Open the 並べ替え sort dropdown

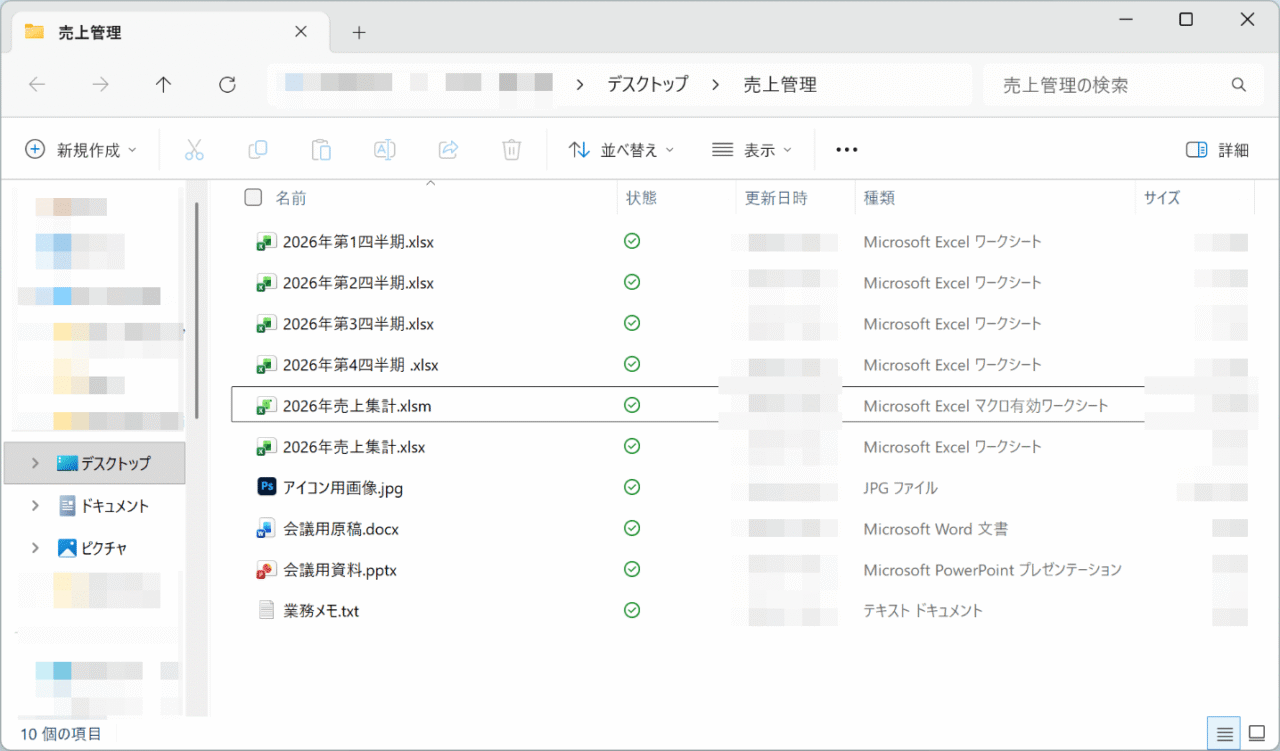tap(620, 149)
